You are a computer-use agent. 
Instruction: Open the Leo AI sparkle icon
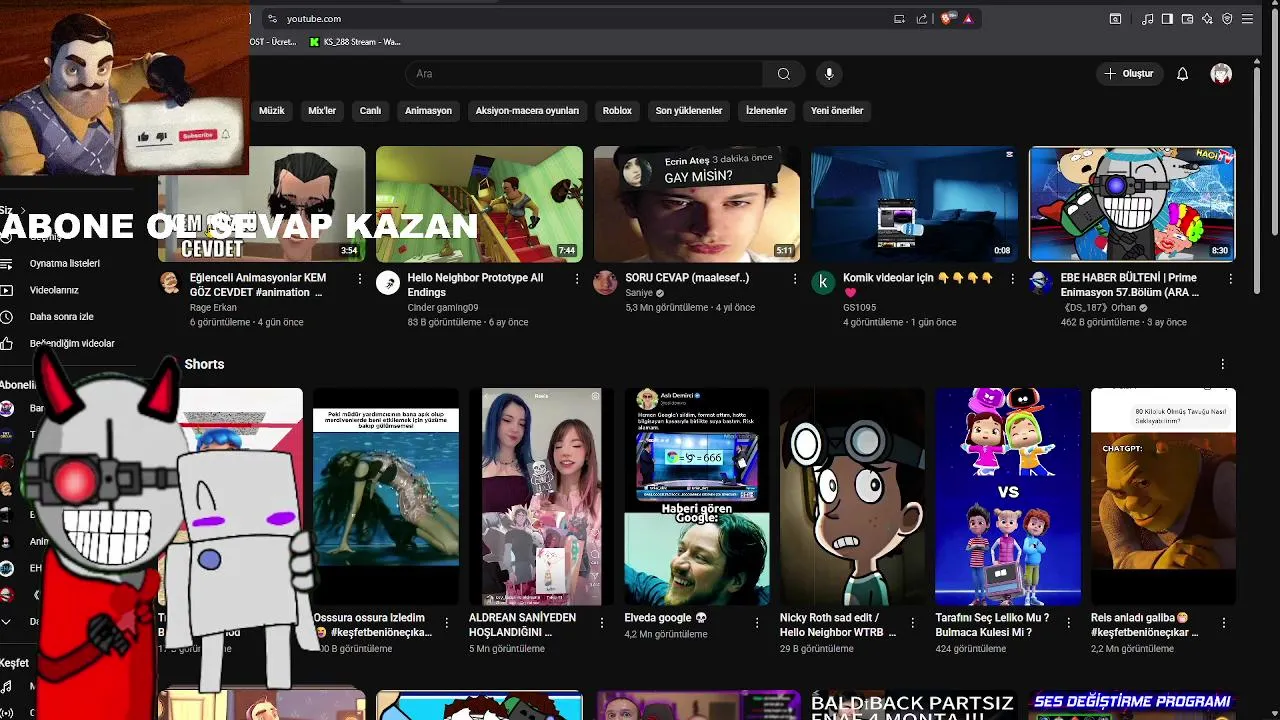(x=1207, y=19)
